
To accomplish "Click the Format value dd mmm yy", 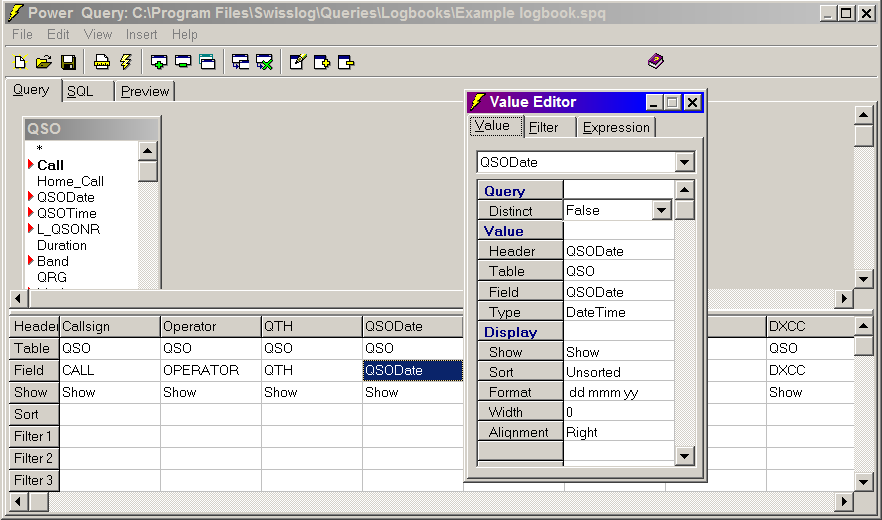I will (x=618, y=392).
